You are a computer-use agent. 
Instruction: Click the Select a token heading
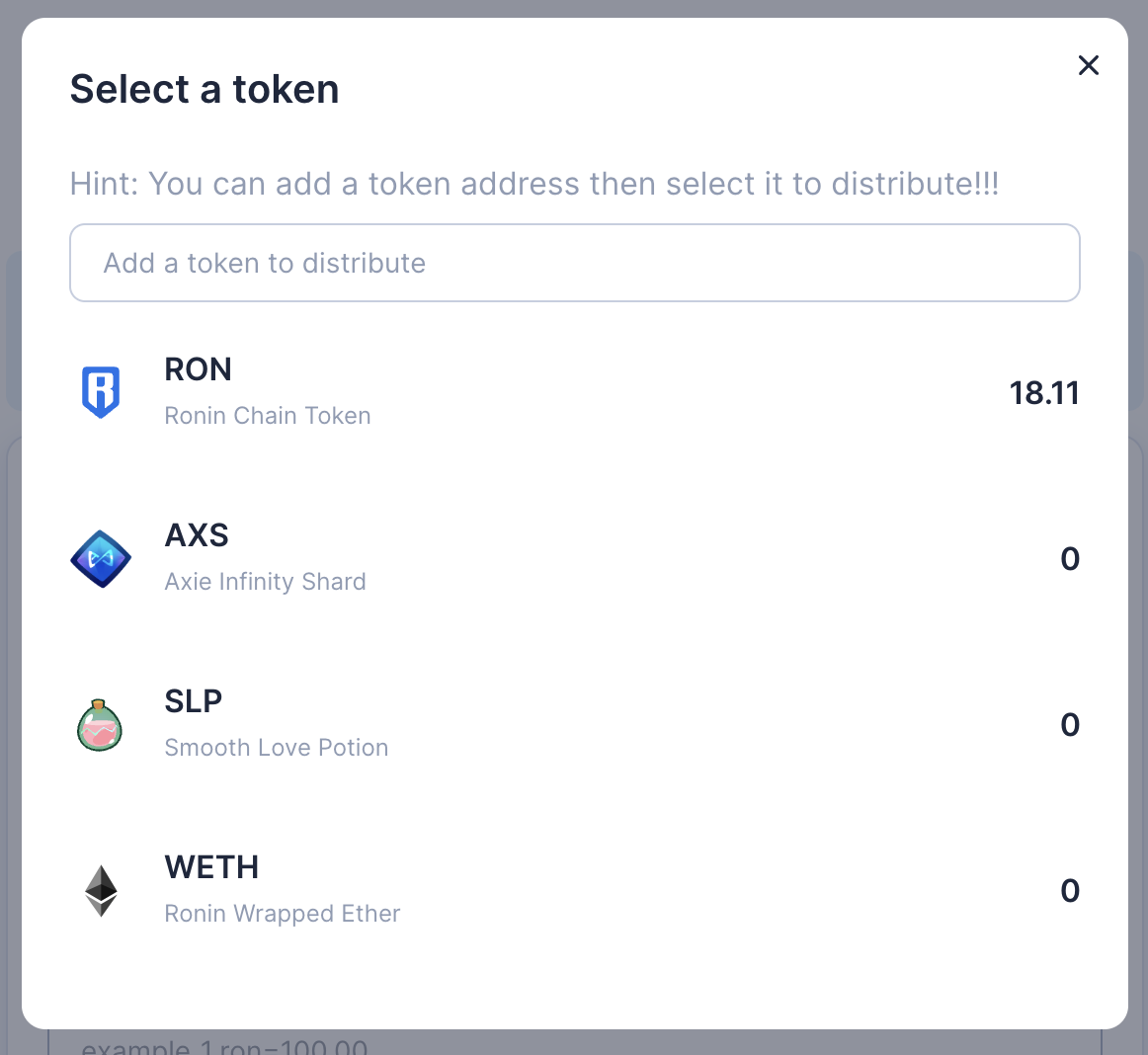[205, 89]
